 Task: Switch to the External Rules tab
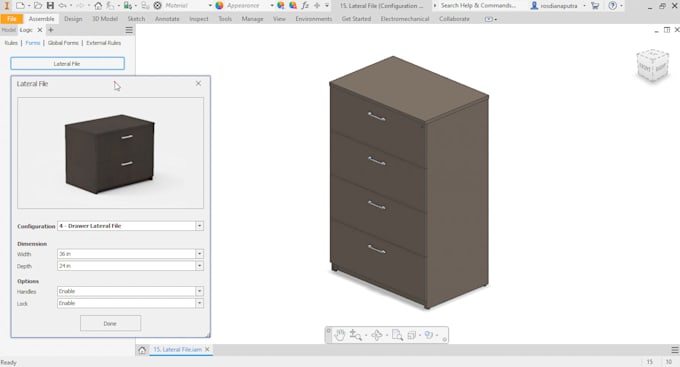(x=103, y=43)
